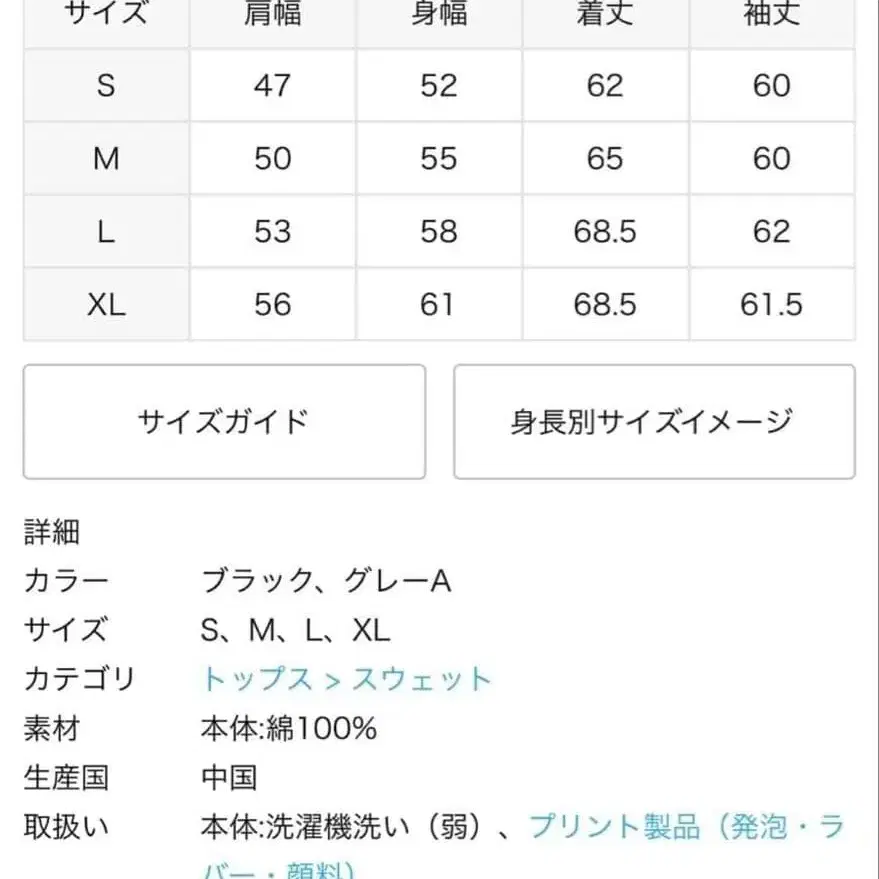Click the 身長別サイズイメージ button
Viewport: 879px width, 879px height.
point(655,420)
